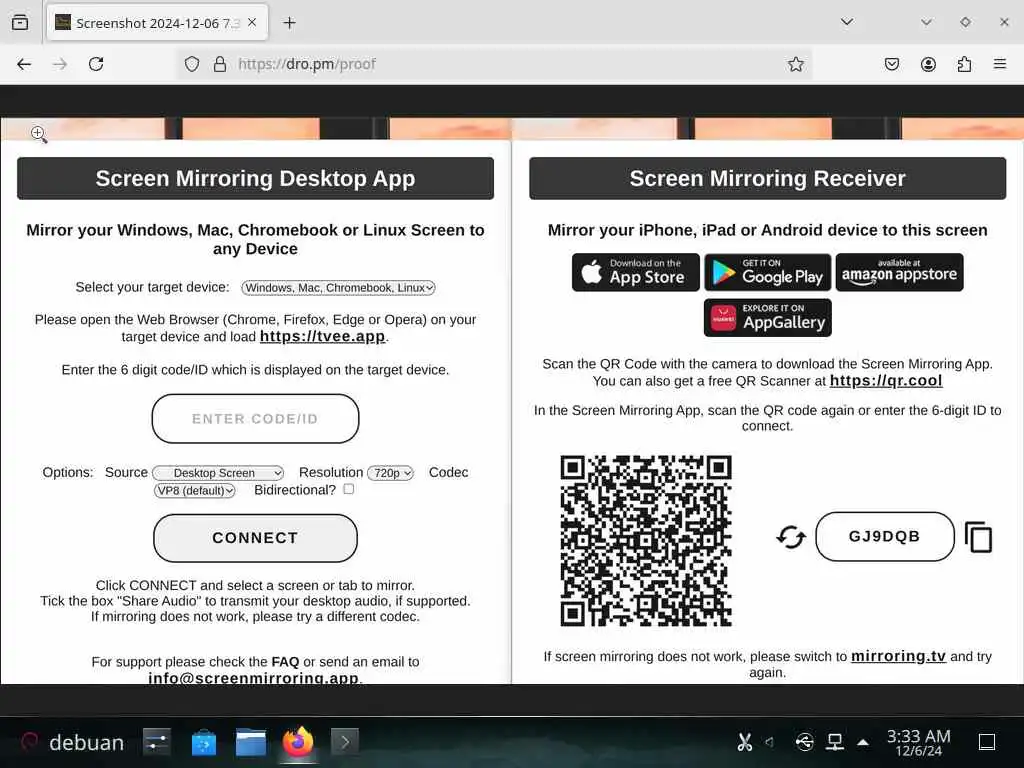Click the volume speaker tray icon

click(x=771, y=742)
